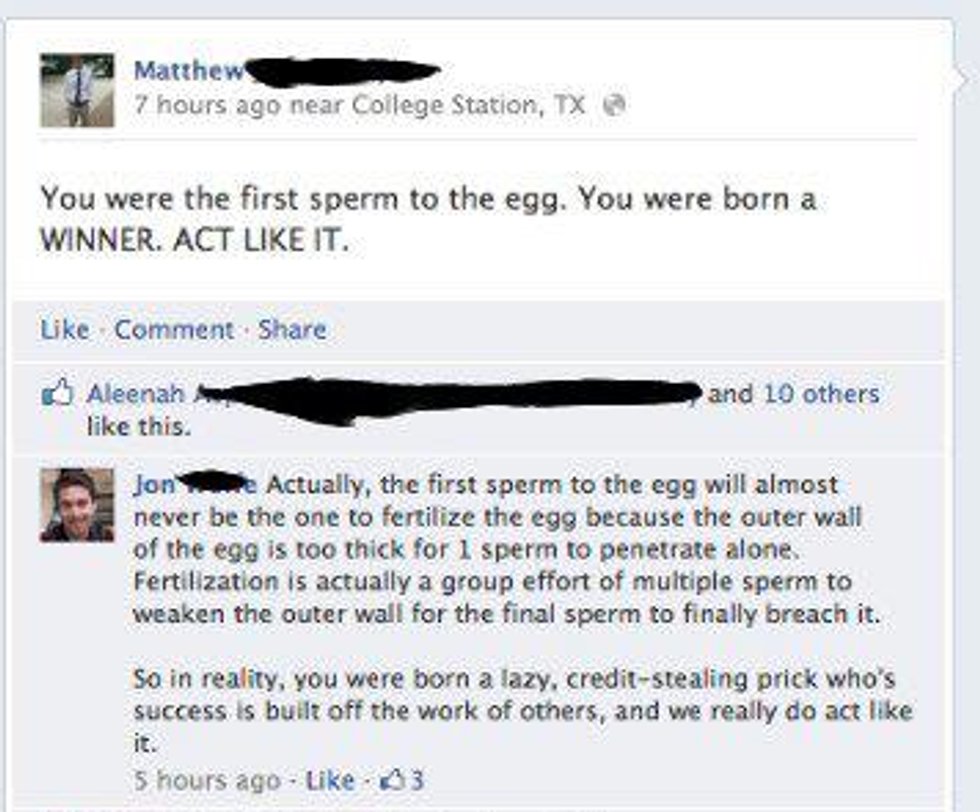The image size is (980, 812).
Task: Share Matthew's post
Action: [292, 329]
